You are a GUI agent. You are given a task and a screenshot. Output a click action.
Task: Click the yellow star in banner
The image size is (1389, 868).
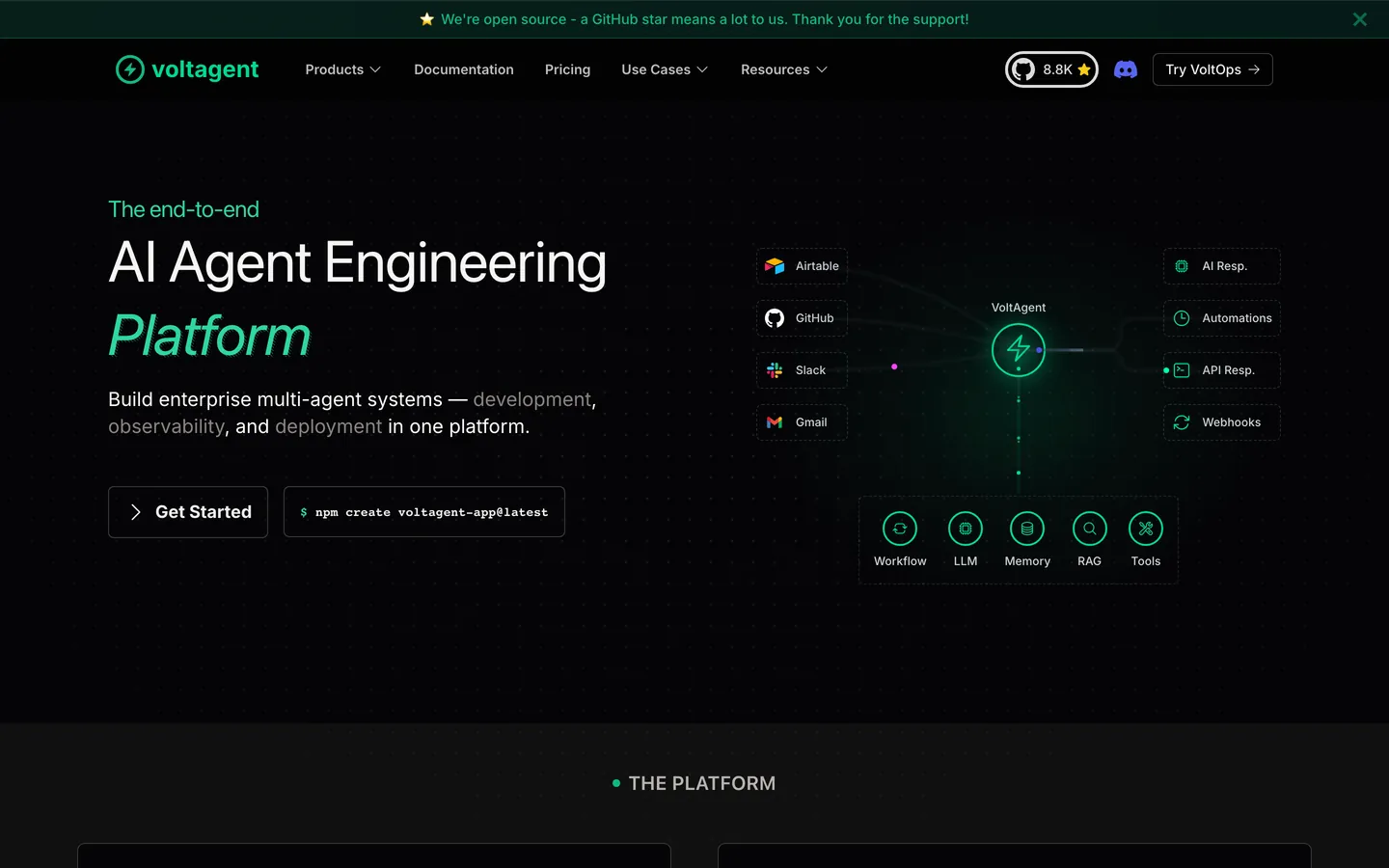pos(427,19)
